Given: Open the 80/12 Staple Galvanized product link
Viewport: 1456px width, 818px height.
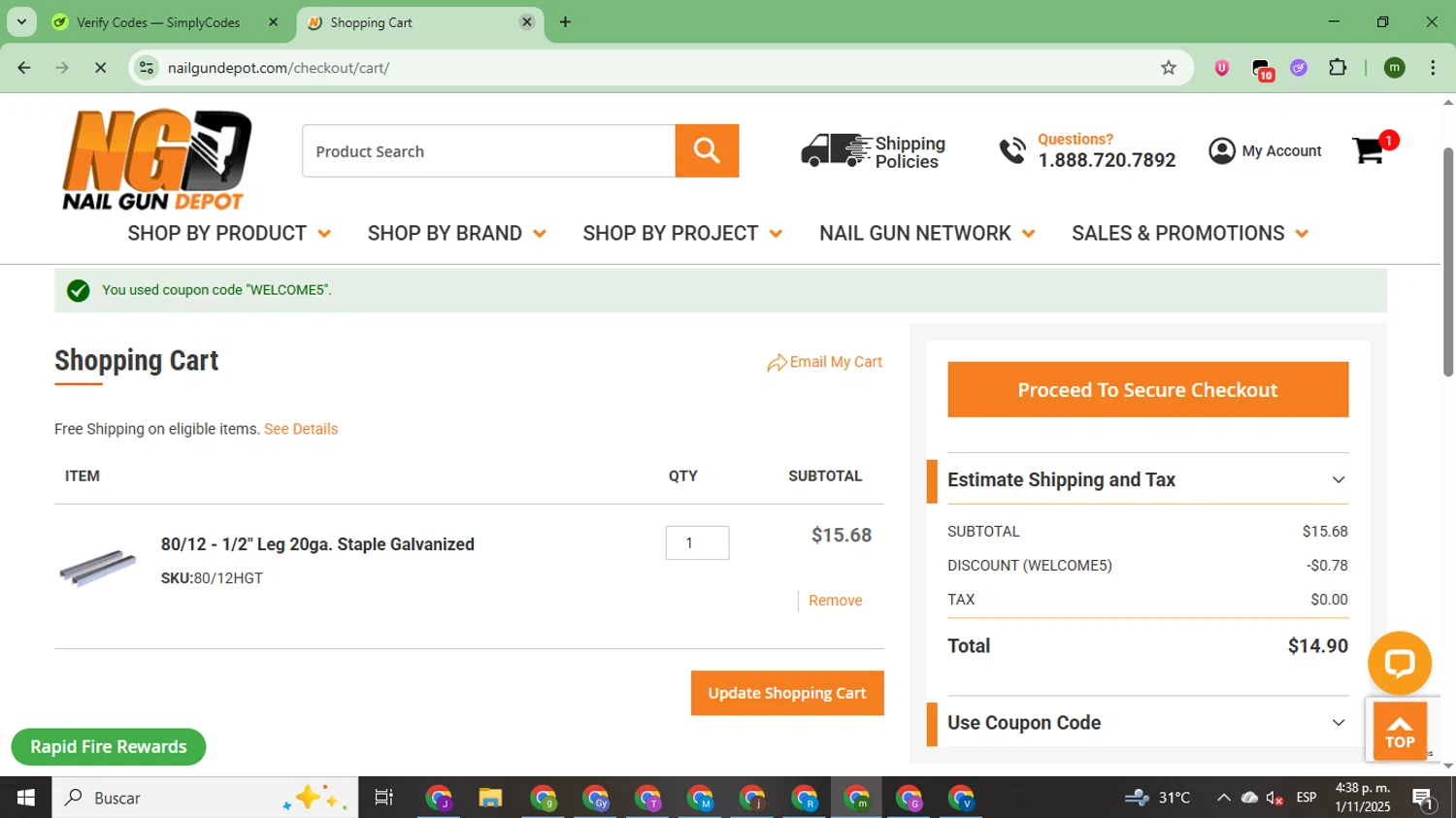Looking at the screenshot, I should click(x=317, y=544).
